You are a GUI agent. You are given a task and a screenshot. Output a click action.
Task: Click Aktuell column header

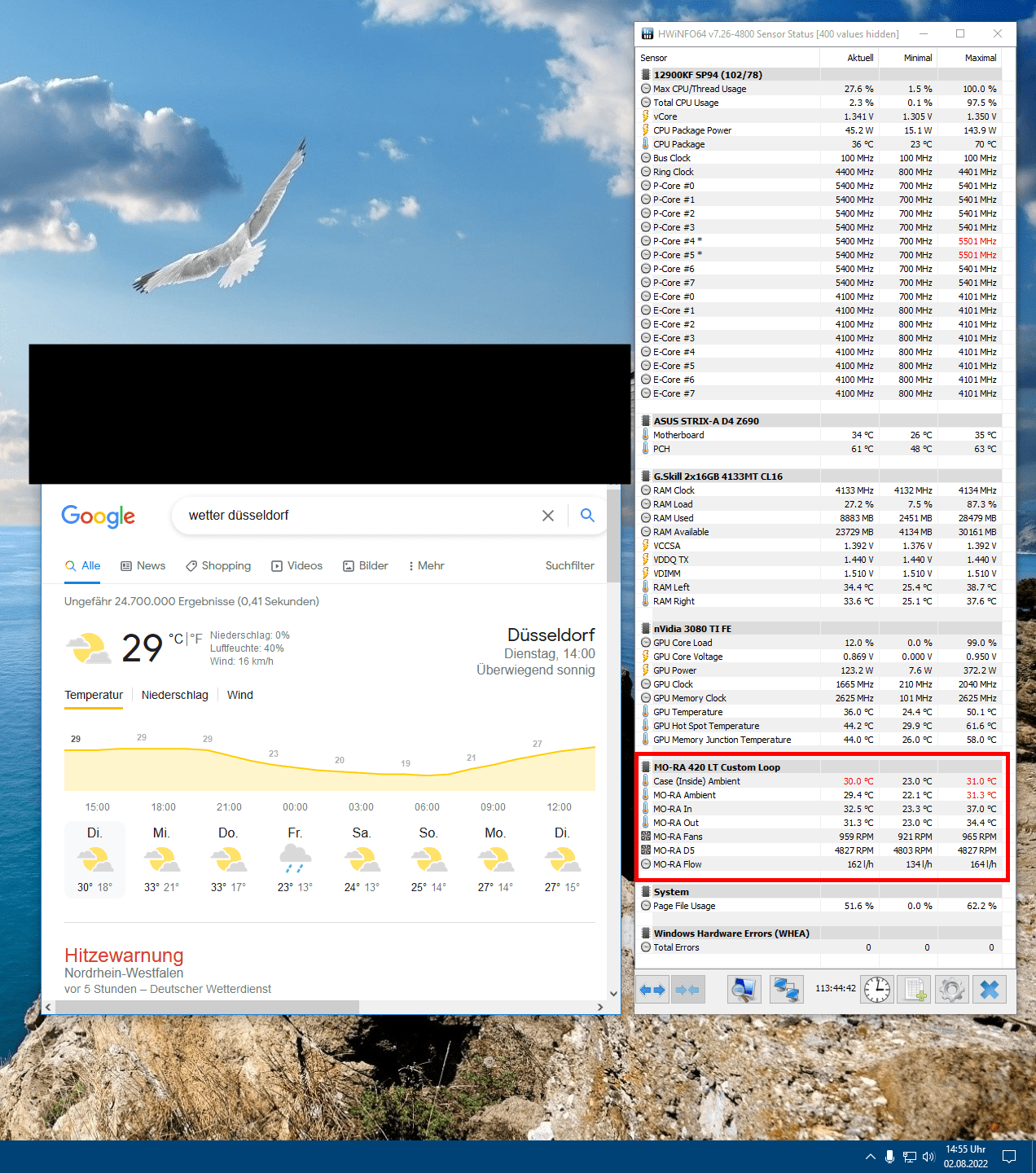point(849,58)
